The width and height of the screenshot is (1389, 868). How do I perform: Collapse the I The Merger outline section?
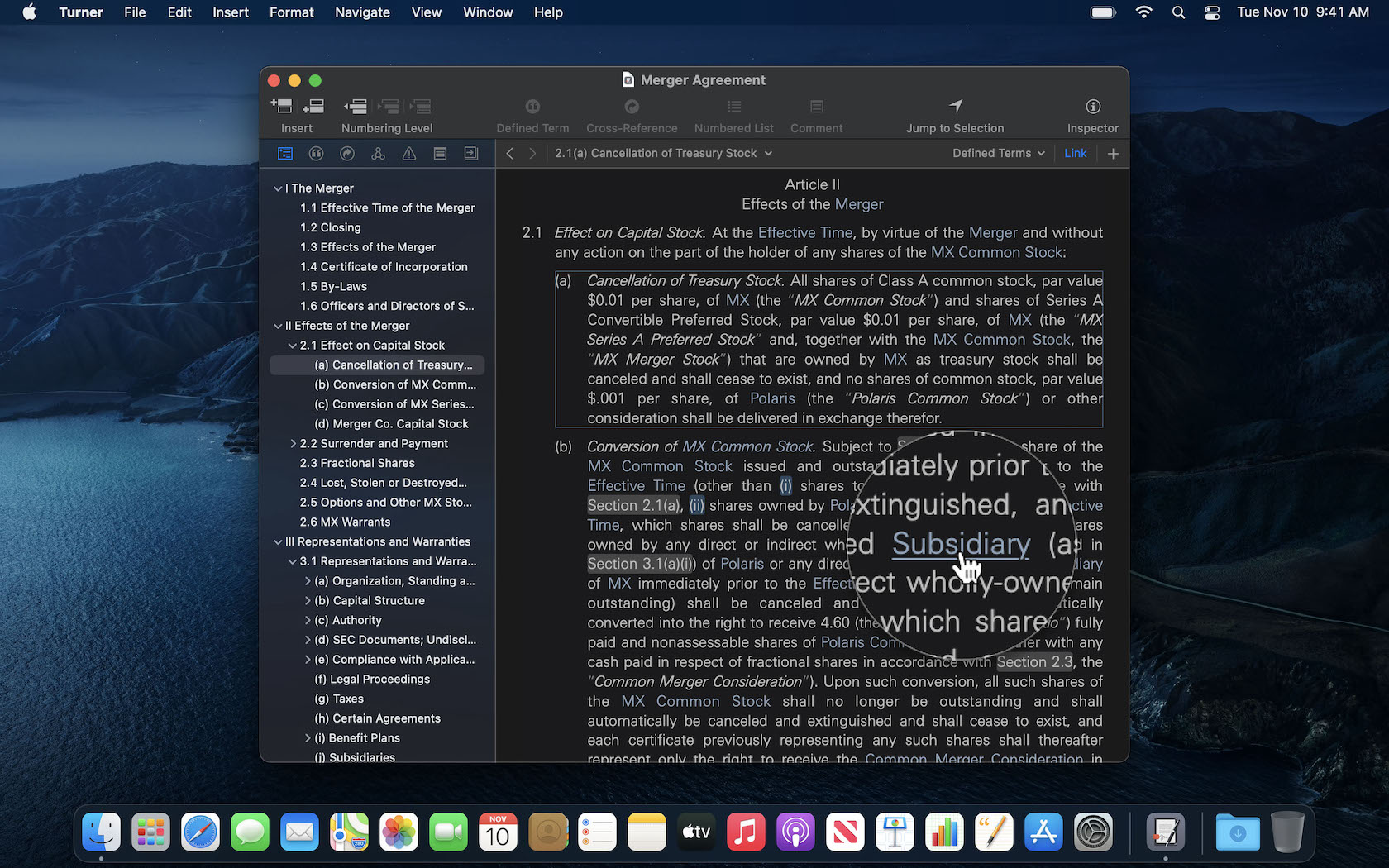pyautogui.click(x=278, y=188)
